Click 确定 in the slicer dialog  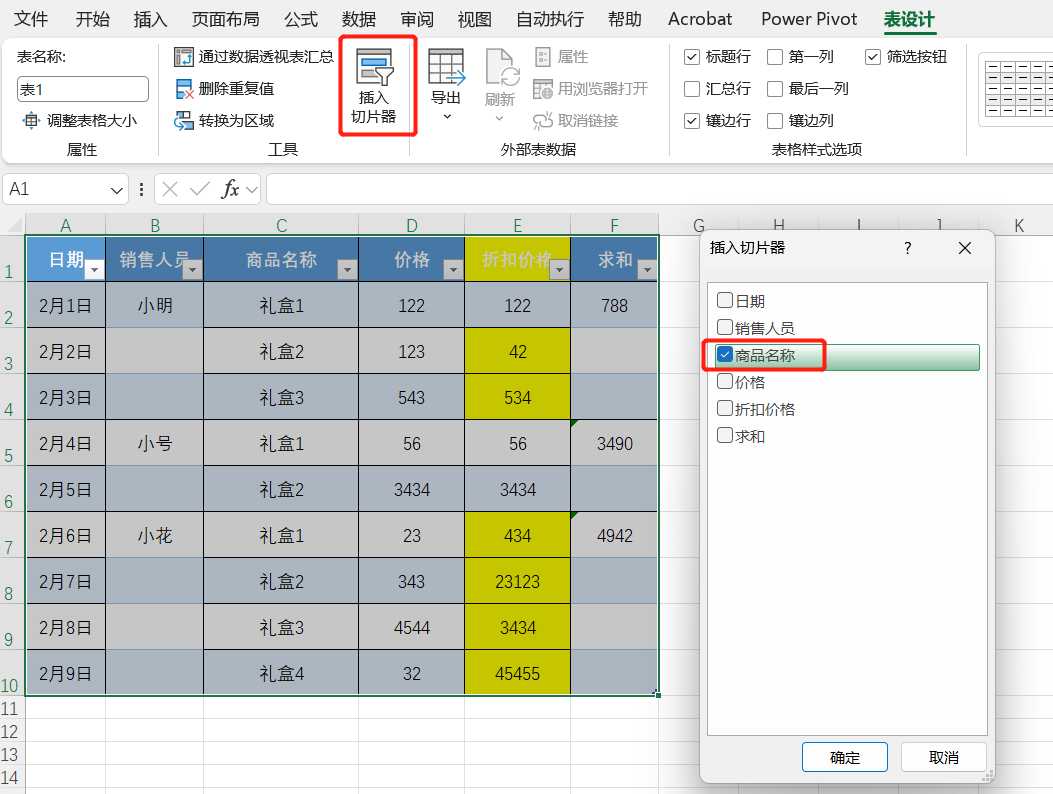pos(845,758)
